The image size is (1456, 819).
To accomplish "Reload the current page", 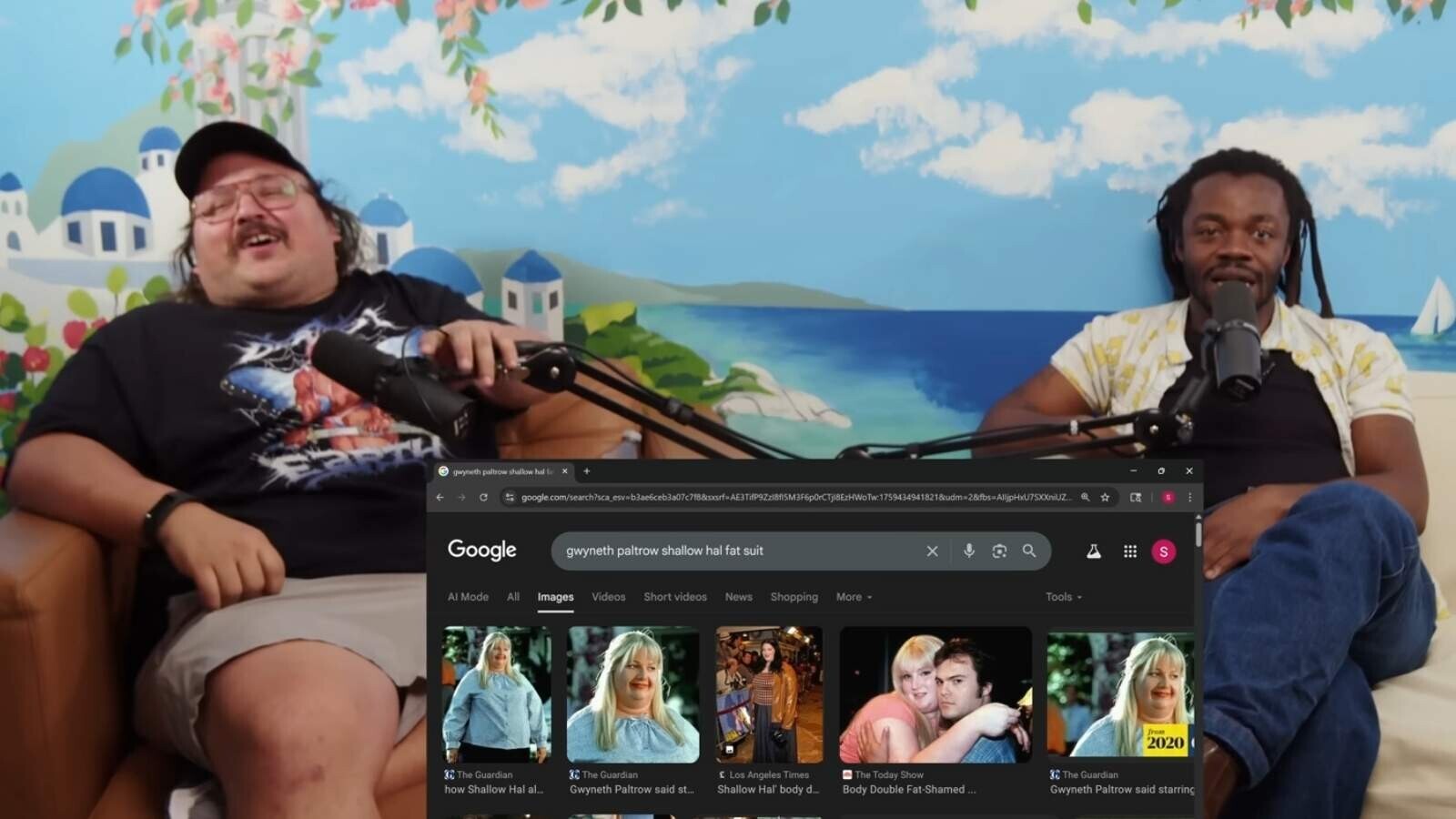I will pos(483,497).
